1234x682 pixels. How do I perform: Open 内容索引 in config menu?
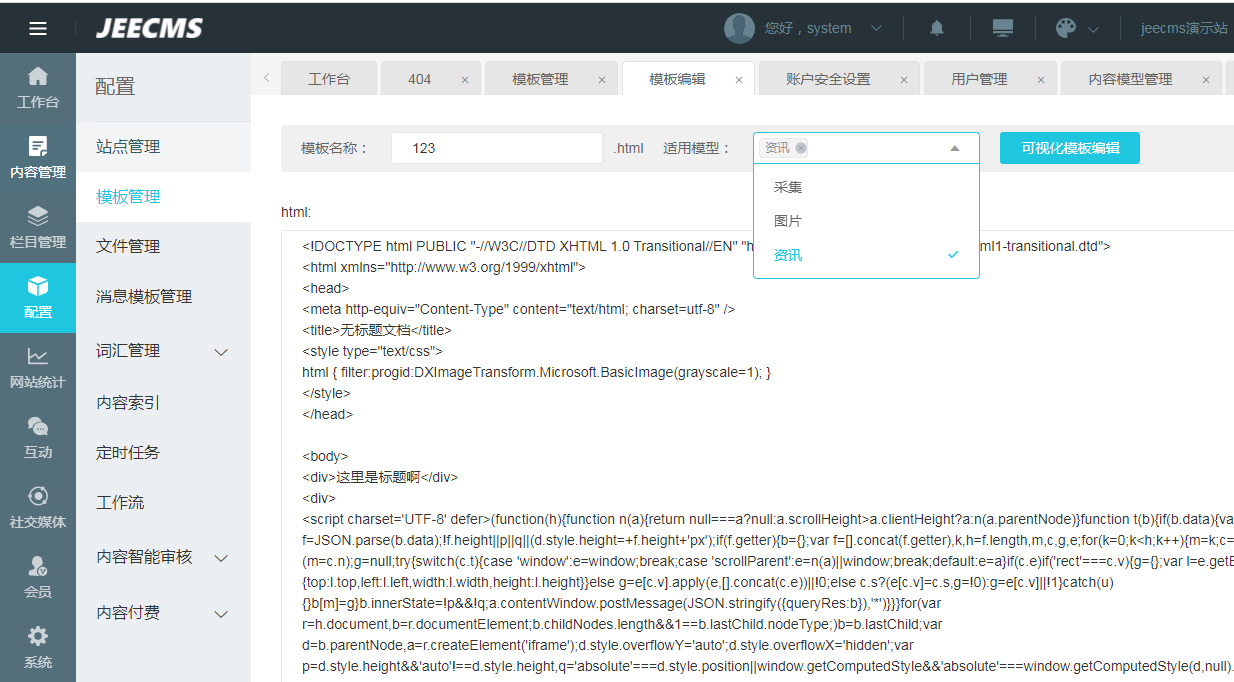[x=163, y=403]
